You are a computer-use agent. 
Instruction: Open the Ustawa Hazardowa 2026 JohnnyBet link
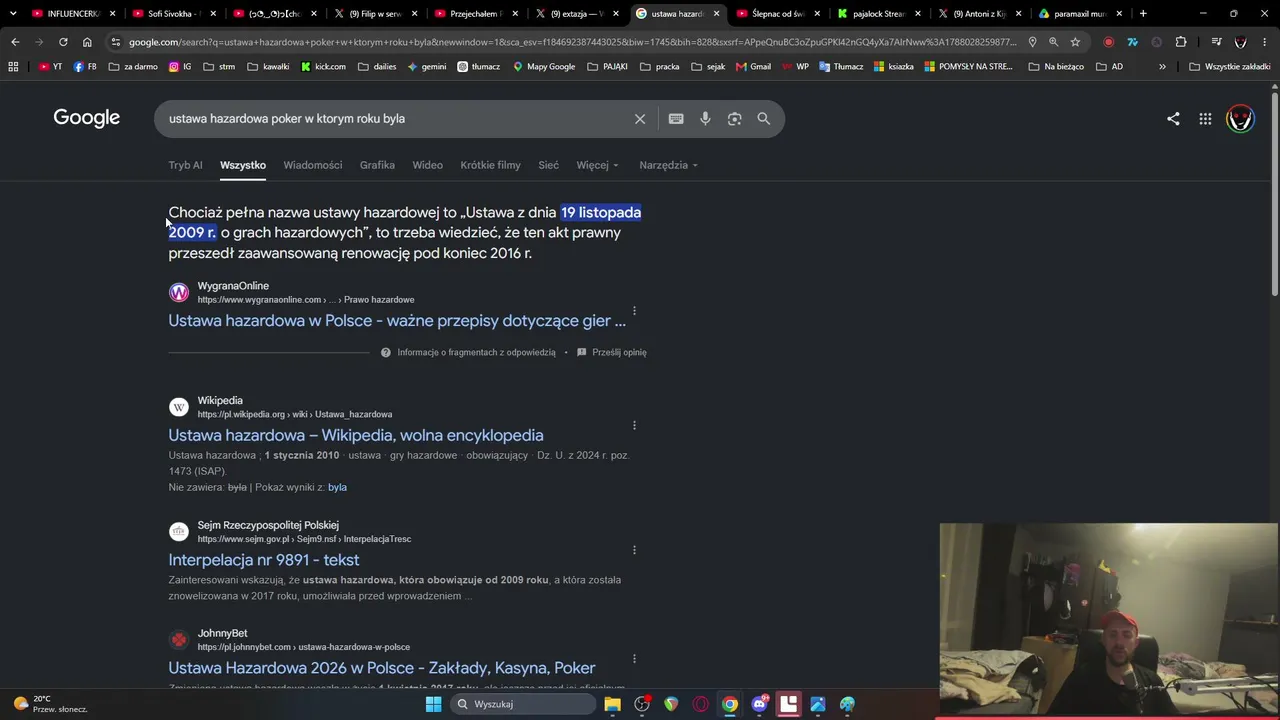point(382,668)
